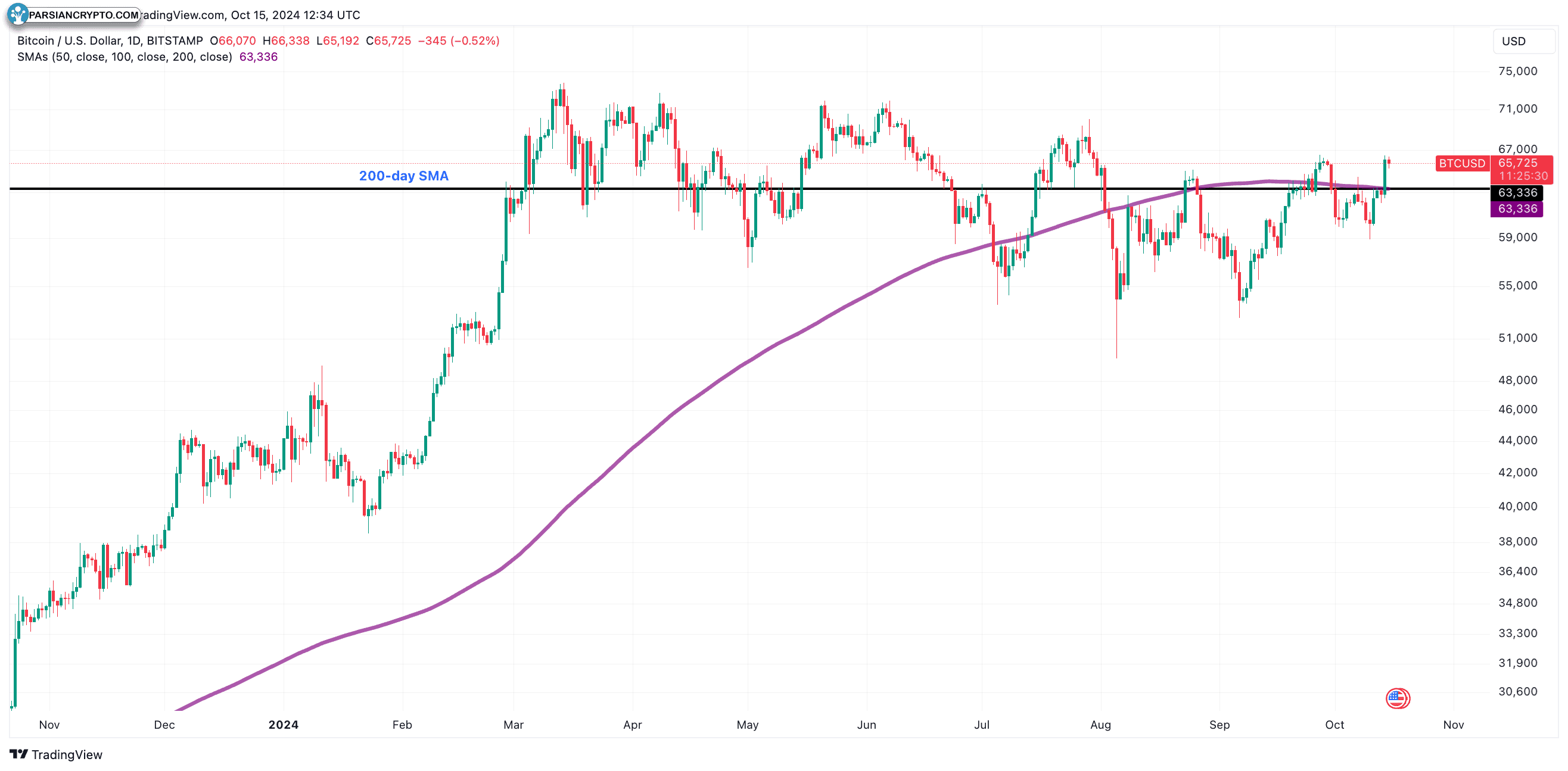Click the Sep label on time axis
Image resolution: width=1568 pixels, height=771 pixels.
coord(1219,725)
